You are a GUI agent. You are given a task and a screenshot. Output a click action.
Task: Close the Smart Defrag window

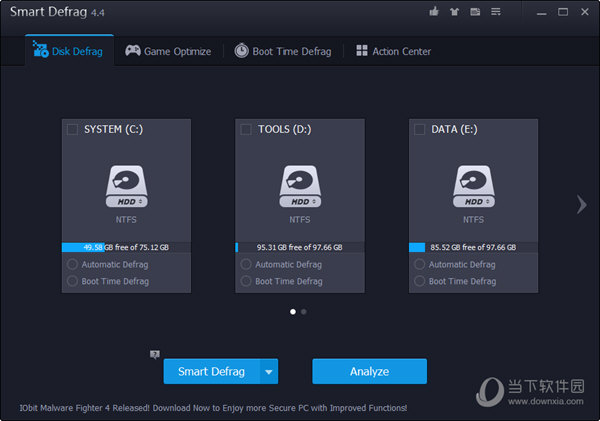click(x=585, y=12)
